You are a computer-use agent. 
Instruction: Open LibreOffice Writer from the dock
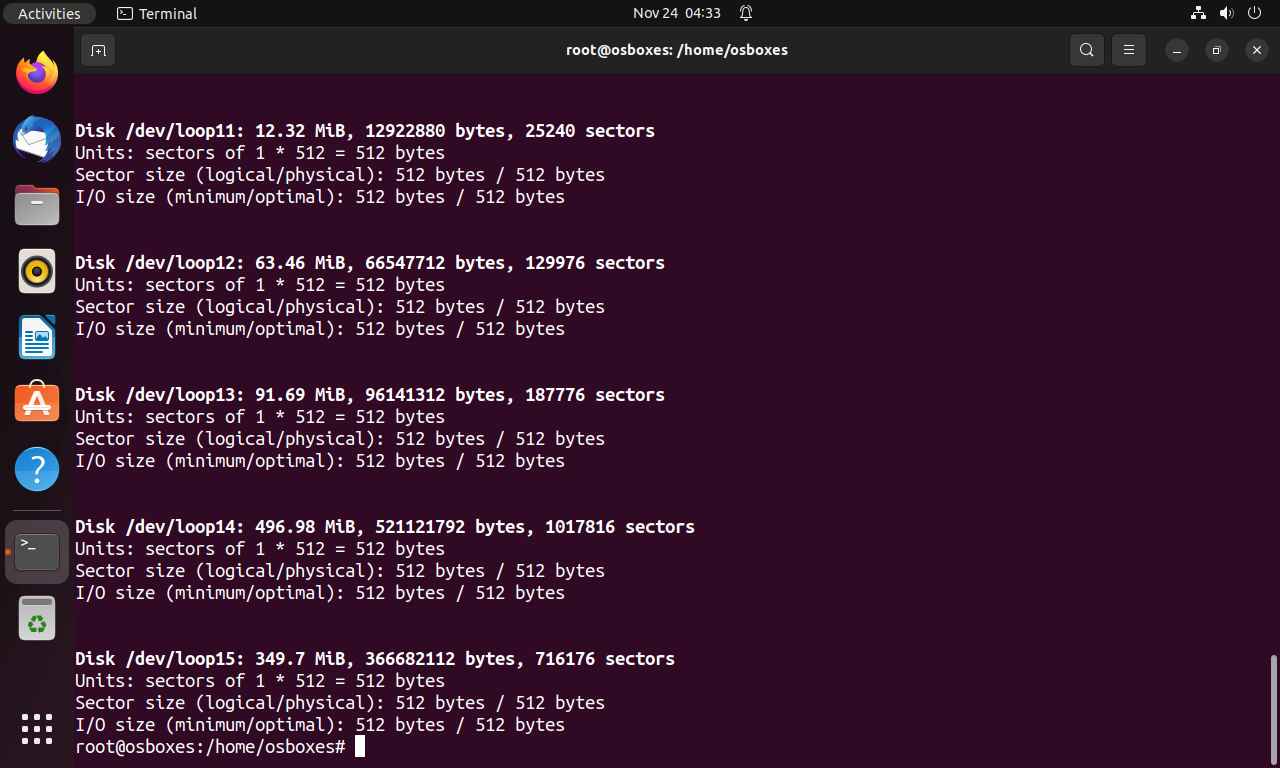pyautogui.click(x=37, y=337)
